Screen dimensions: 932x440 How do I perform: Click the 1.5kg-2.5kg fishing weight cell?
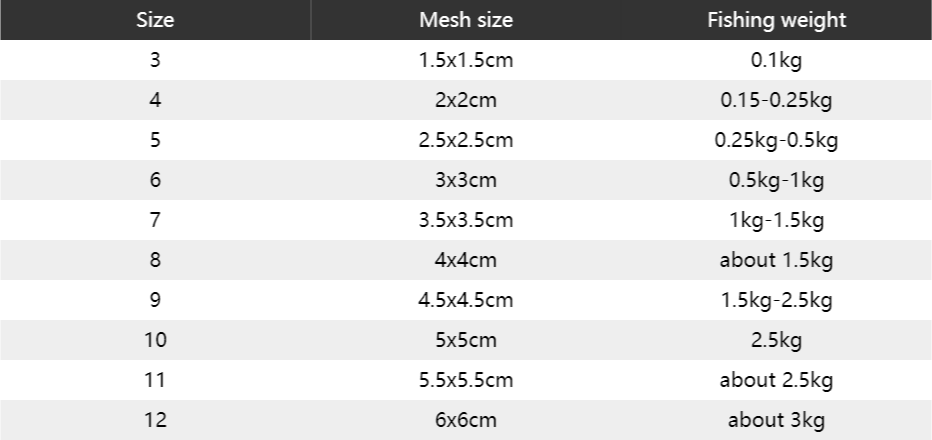click(x=776, y=300)
